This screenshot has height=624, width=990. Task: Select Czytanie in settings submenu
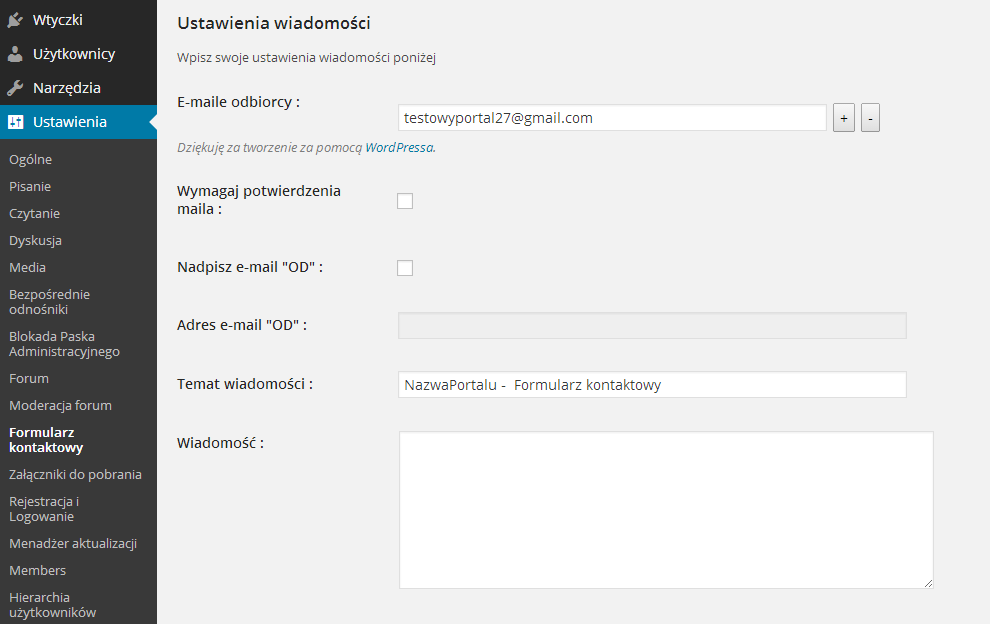pyautogui.click(x=34, y=213)
